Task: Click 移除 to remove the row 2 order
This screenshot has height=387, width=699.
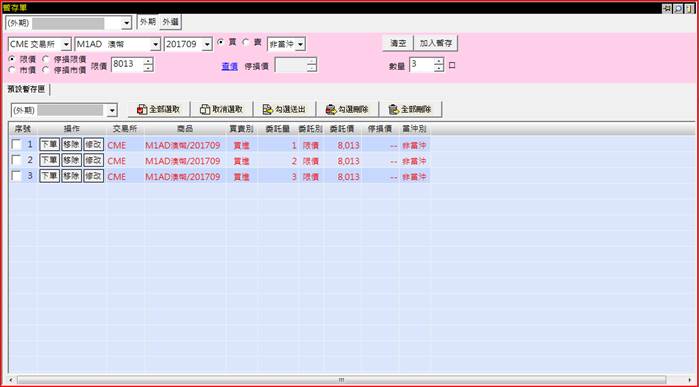Action: (71, 160)
